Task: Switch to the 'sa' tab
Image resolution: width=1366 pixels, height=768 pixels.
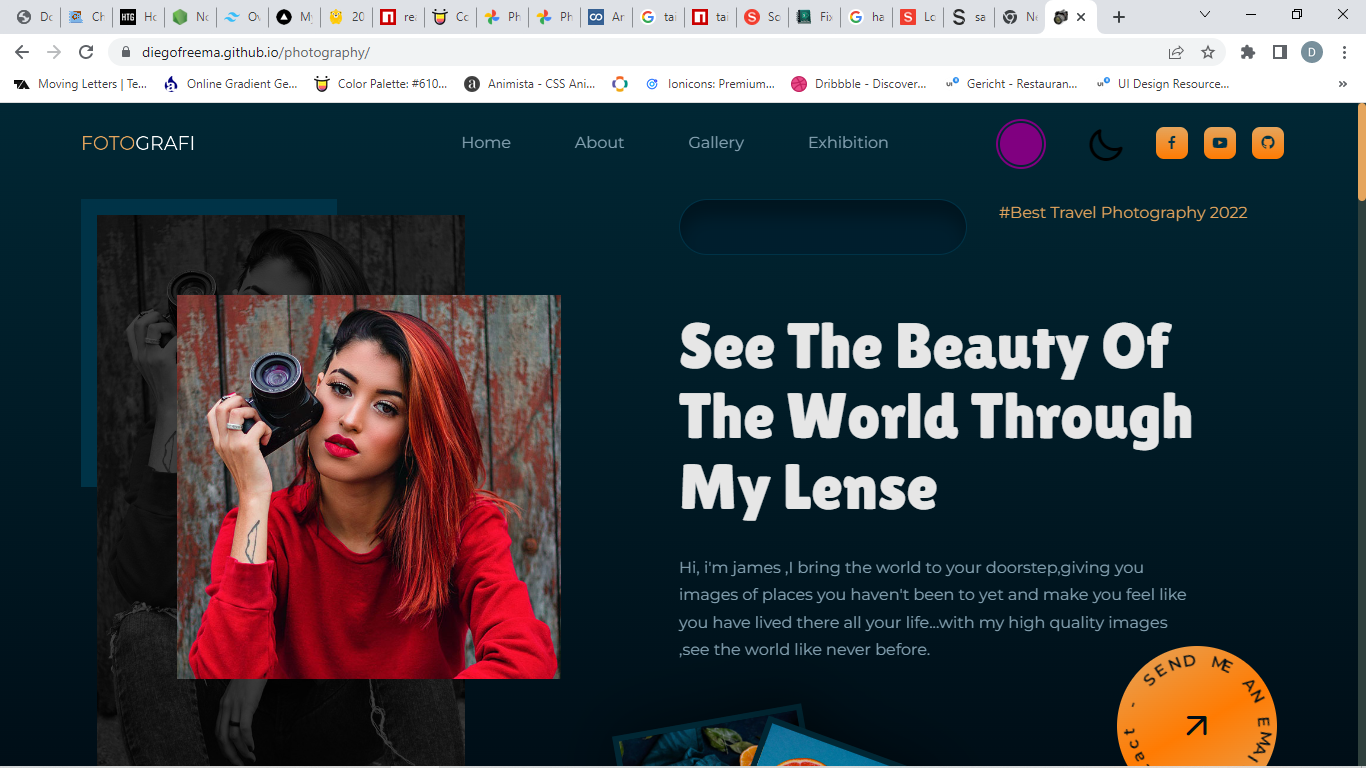Action: pyautogui.click(x=970, y=17)
